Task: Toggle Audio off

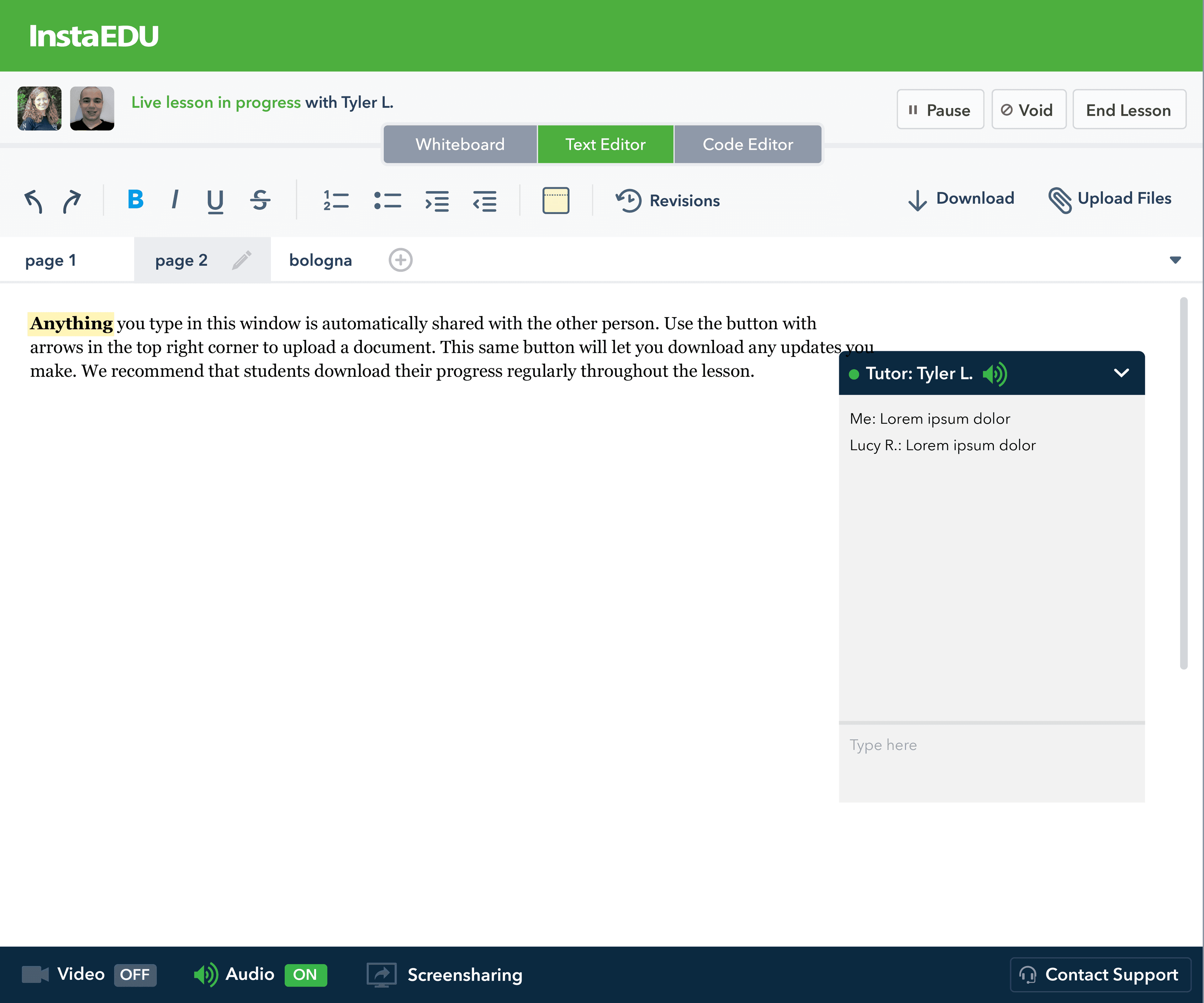Action: (305, 974)
